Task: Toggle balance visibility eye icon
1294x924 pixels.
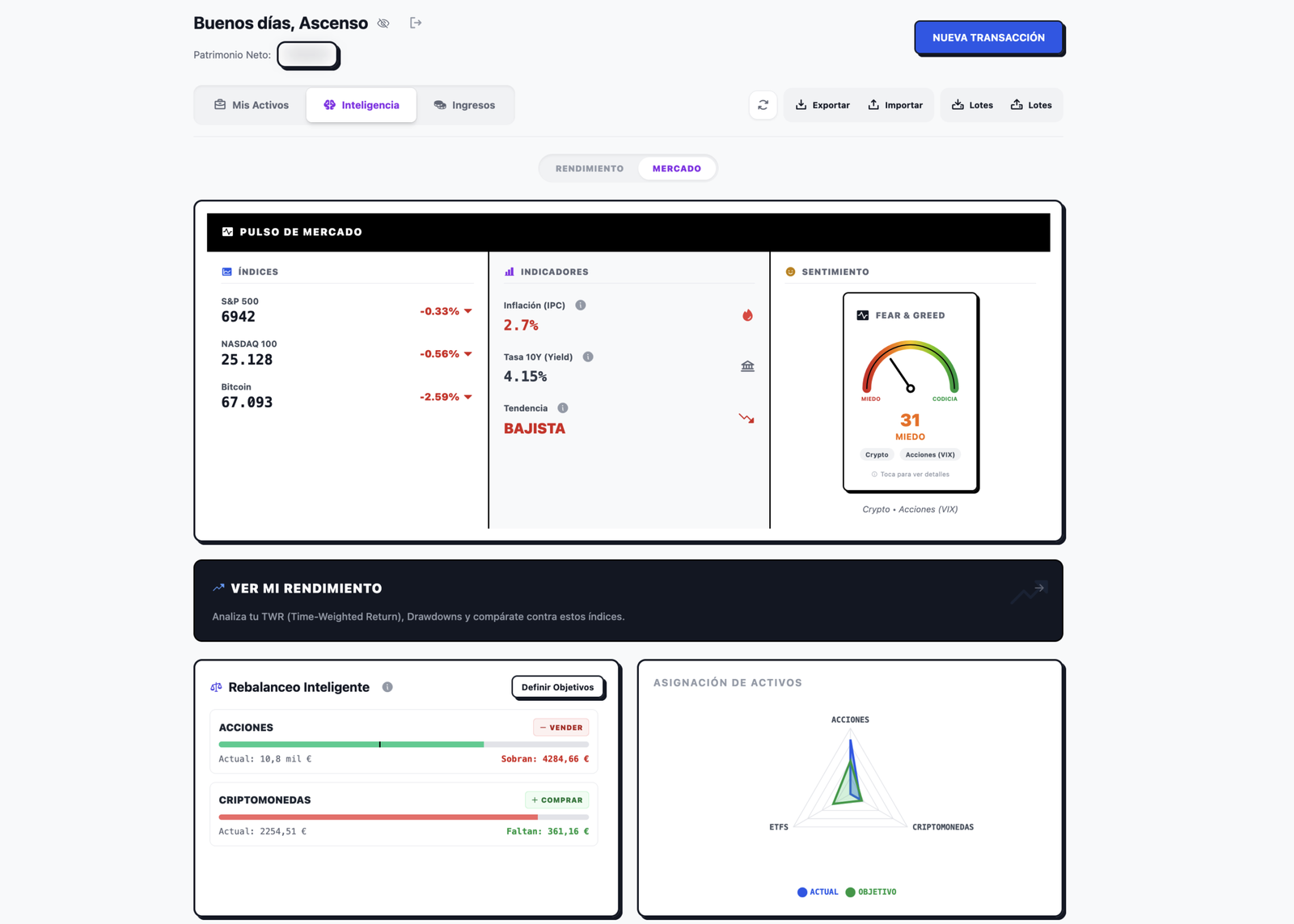Action: (x=383, y=23)
